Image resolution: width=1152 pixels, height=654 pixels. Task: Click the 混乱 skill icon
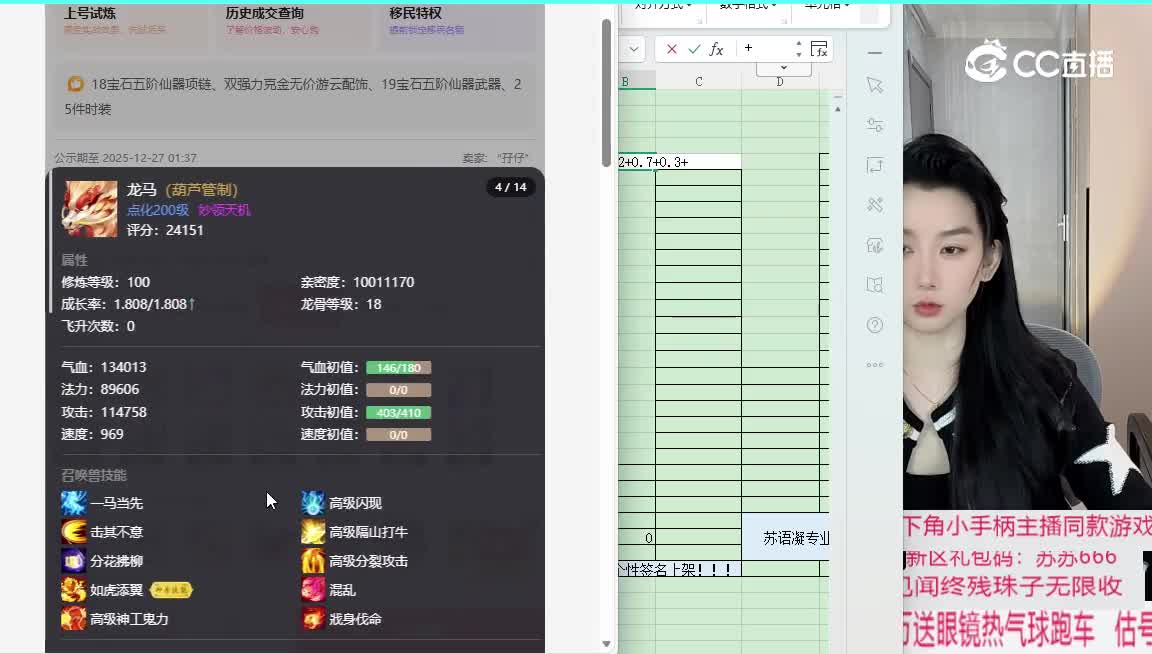pos(313,589)
